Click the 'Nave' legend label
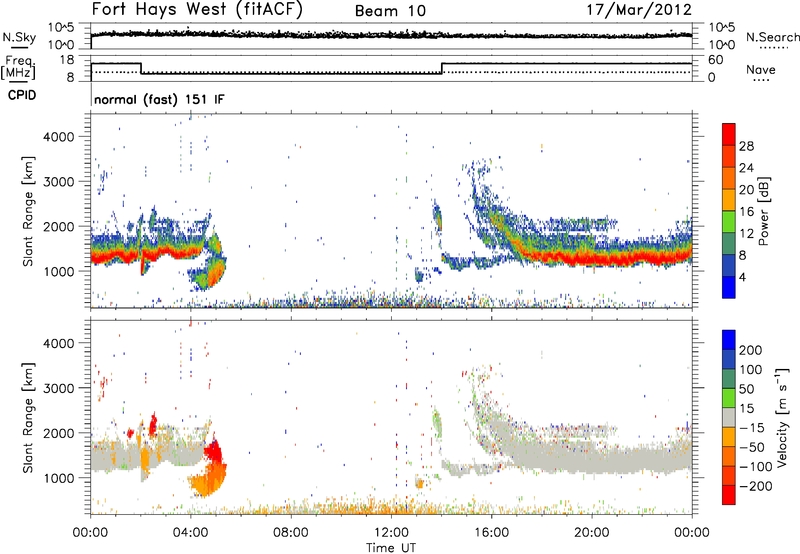Screen dimensions: 800x554 click(761, 69)
